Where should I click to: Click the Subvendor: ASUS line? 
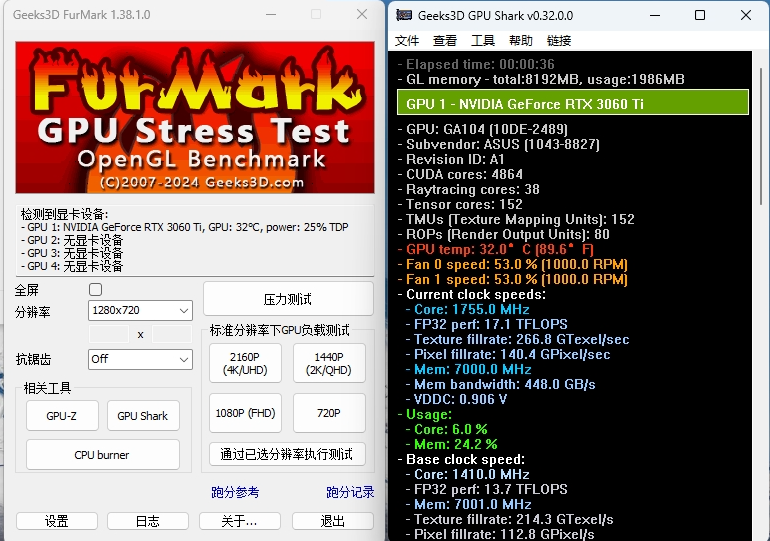pos(498,144)
